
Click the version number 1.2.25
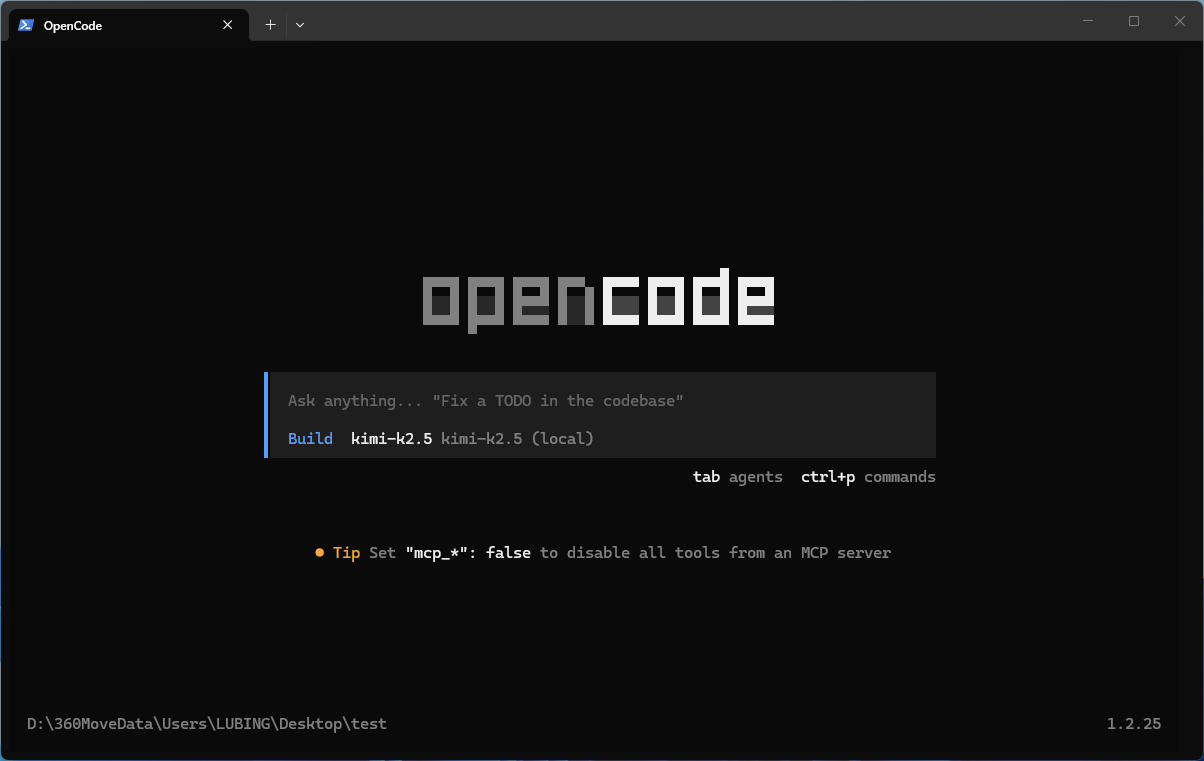pos(1134,724)
